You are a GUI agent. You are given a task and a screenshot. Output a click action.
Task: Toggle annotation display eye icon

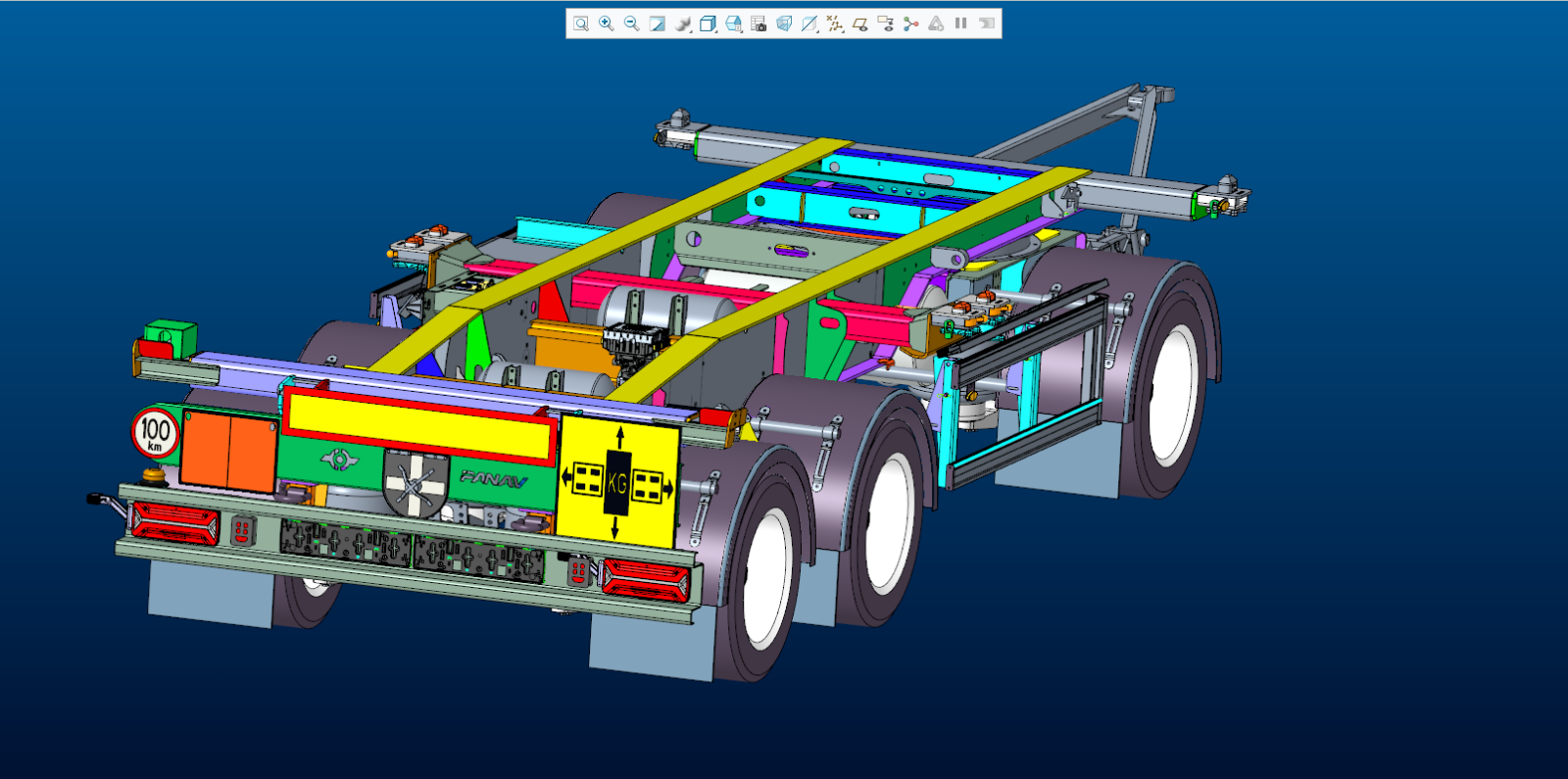[886, 24]
